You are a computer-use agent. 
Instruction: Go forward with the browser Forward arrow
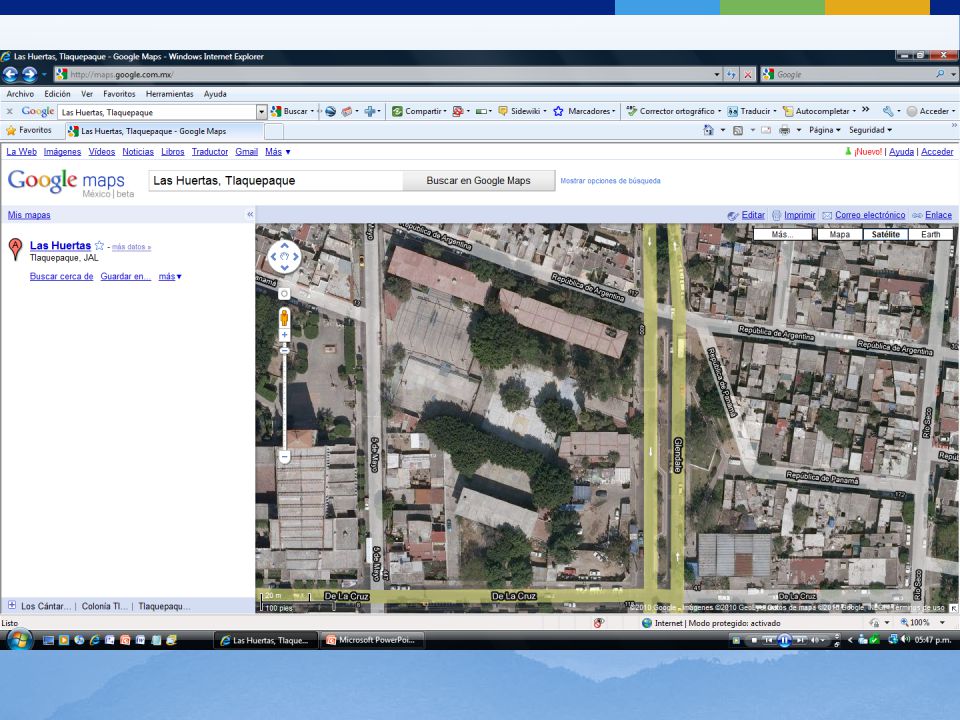29,75
